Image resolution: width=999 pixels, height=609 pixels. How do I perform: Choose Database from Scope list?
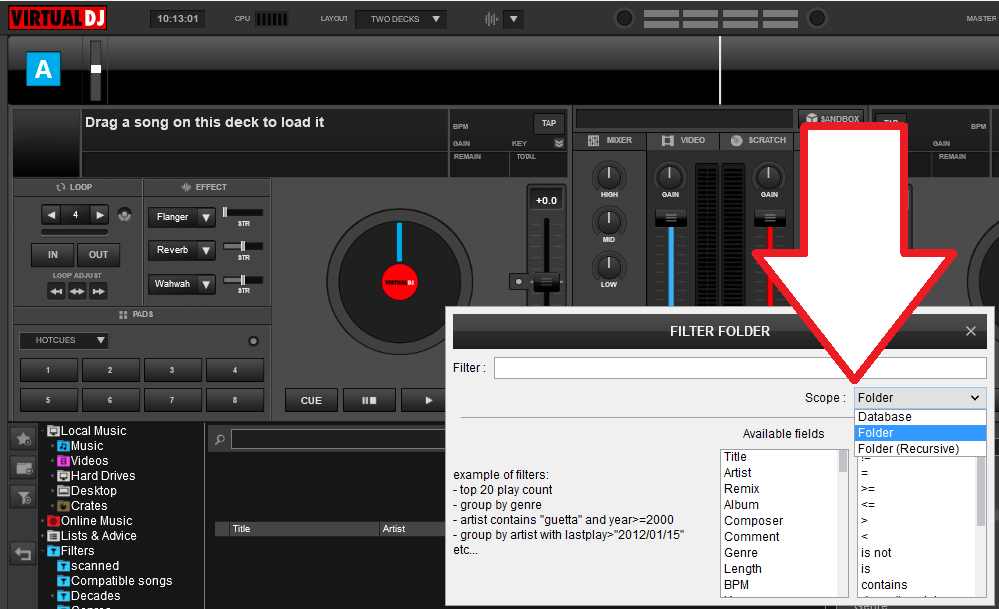click(920, 417)
